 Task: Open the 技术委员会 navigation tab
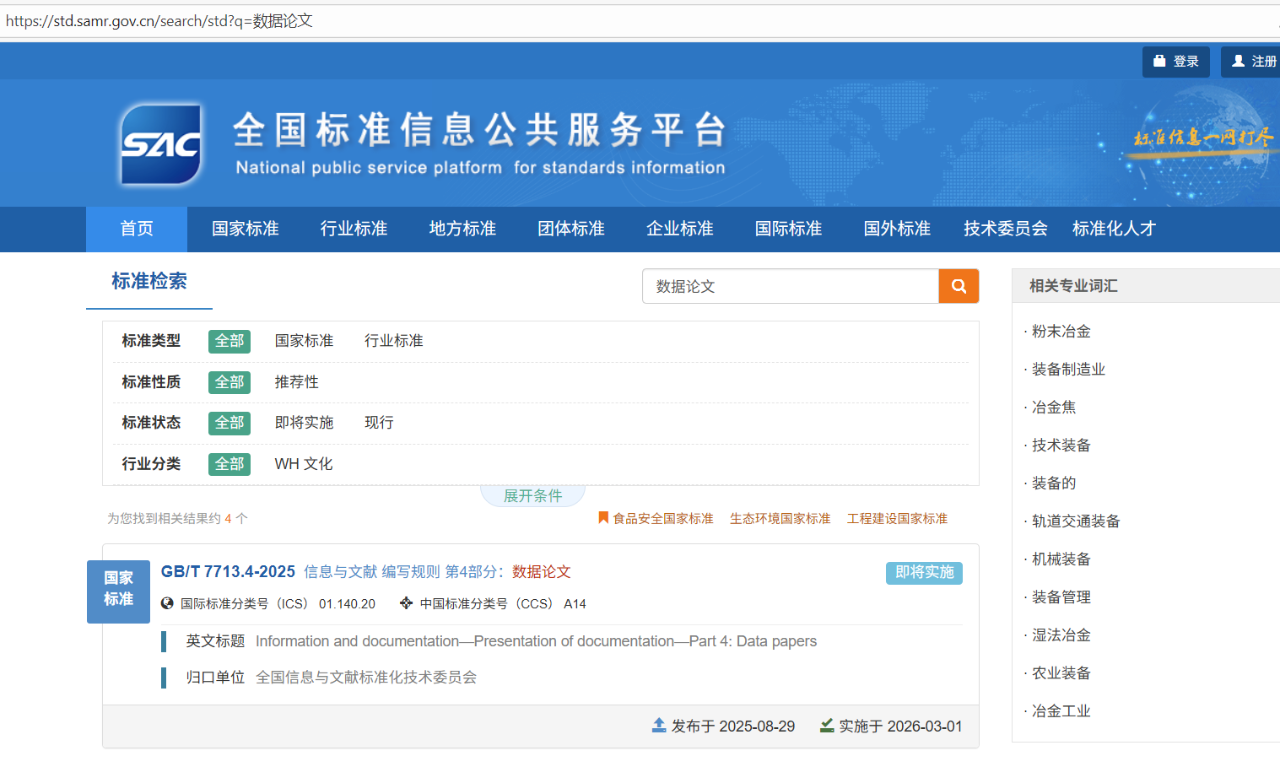1005,229
